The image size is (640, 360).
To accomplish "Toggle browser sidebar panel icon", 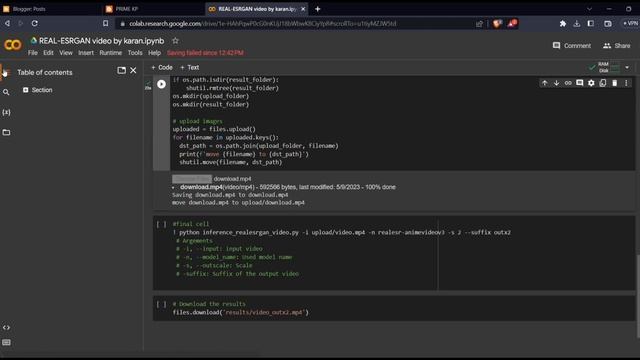I will (591, 24).
